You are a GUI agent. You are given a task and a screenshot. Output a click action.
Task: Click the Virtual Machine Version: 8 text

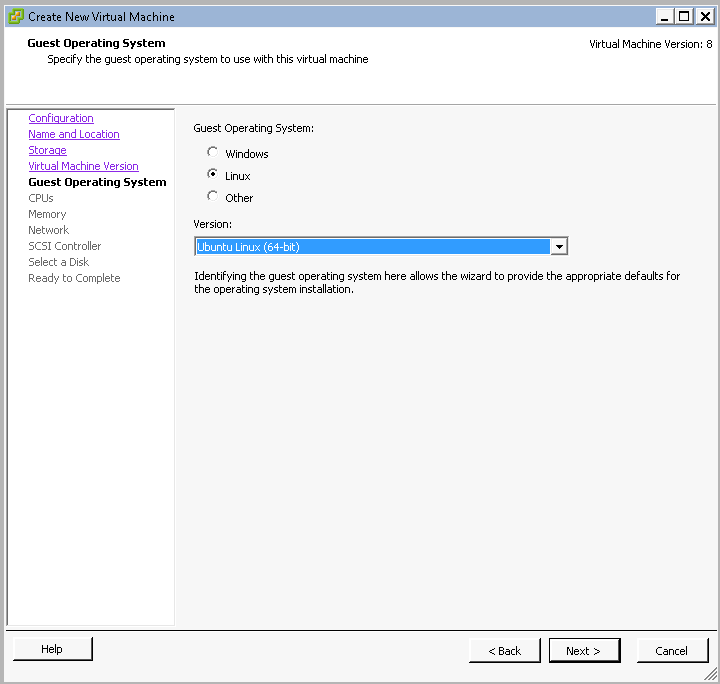(651, 44)
